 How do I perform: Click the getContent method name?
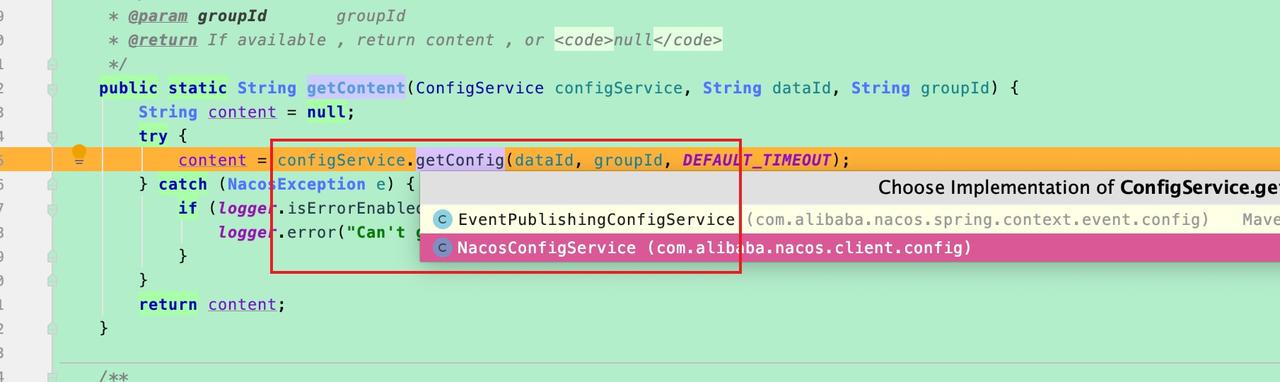click(x=356, y=88)
